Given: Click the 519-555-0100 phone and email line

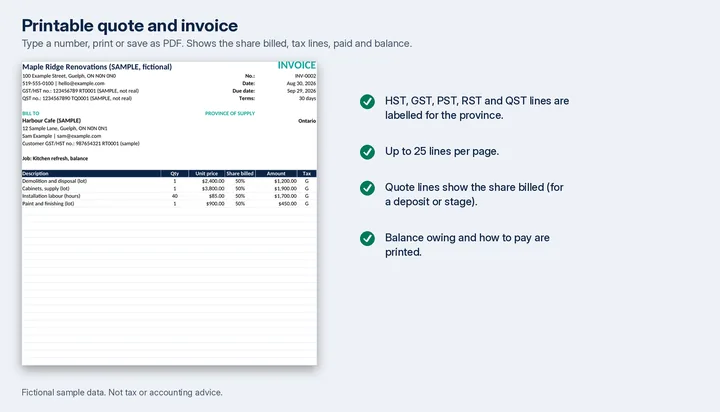Looking at the screenshot, I should pyautogui.click(x=63, y=84).
